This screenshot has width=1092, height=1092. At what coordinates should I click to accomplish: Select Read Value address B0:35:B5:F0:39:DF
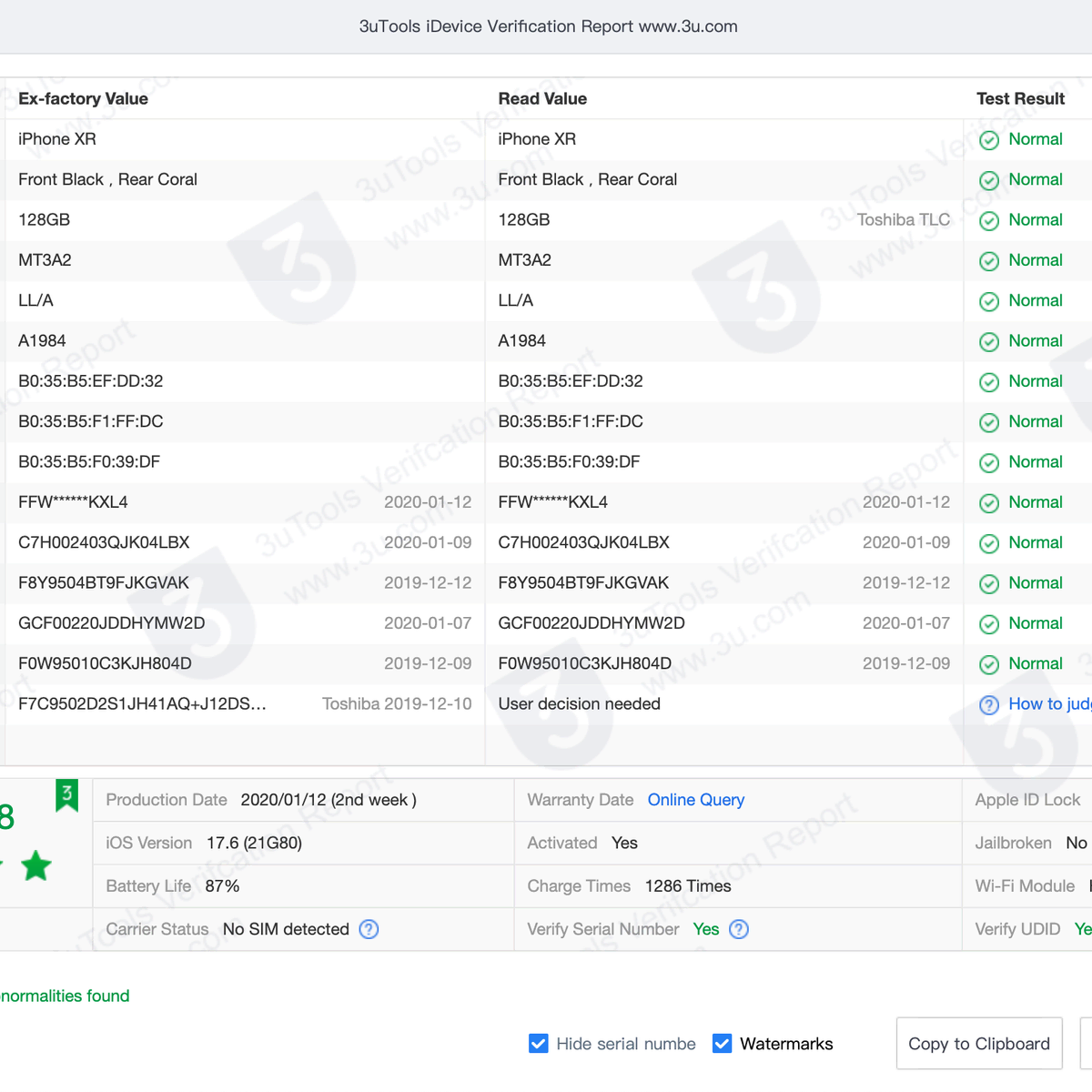[569, 461]
